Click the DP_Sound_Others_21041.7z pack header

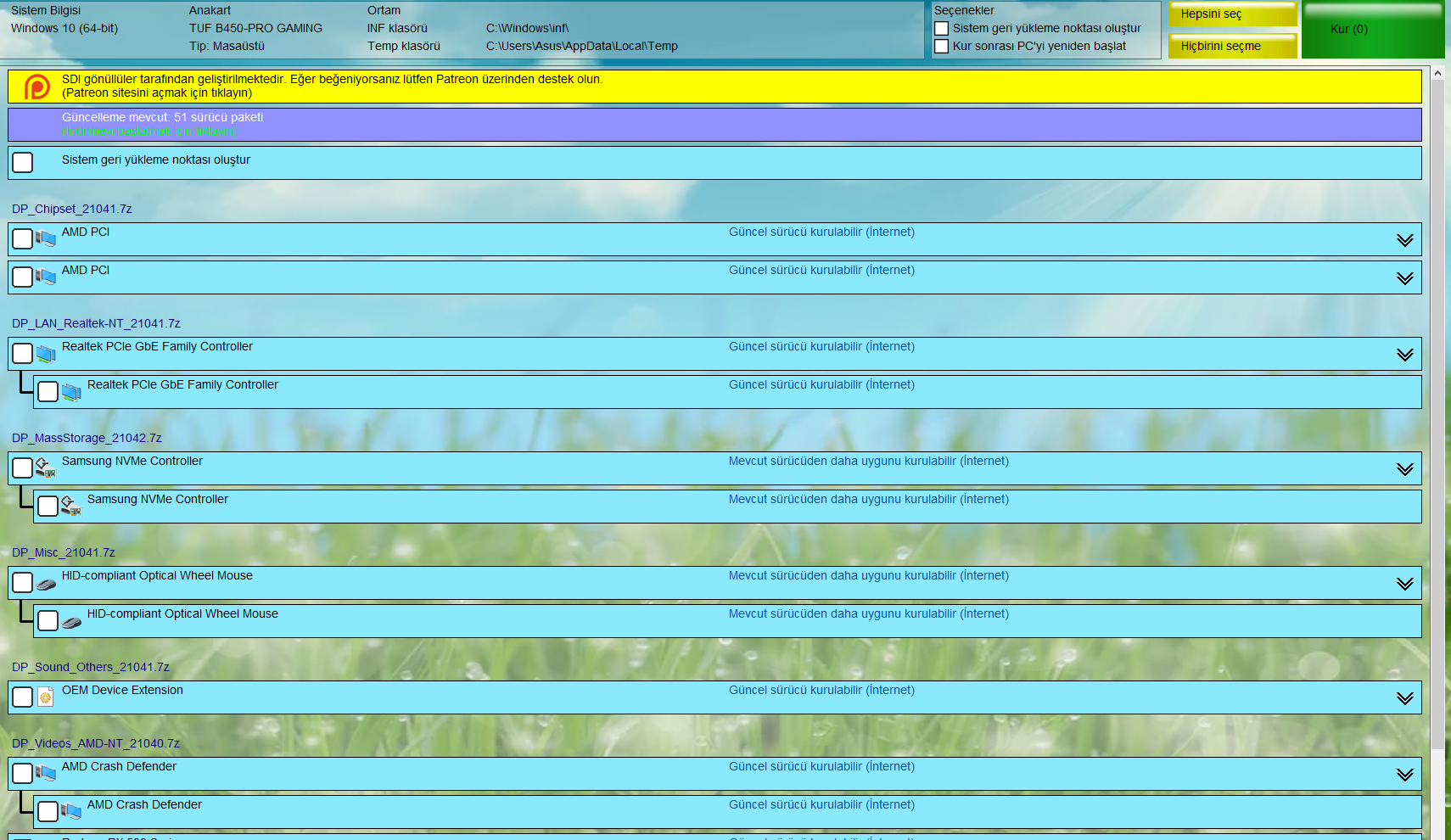pyautogui.click(x=91, y=667)
